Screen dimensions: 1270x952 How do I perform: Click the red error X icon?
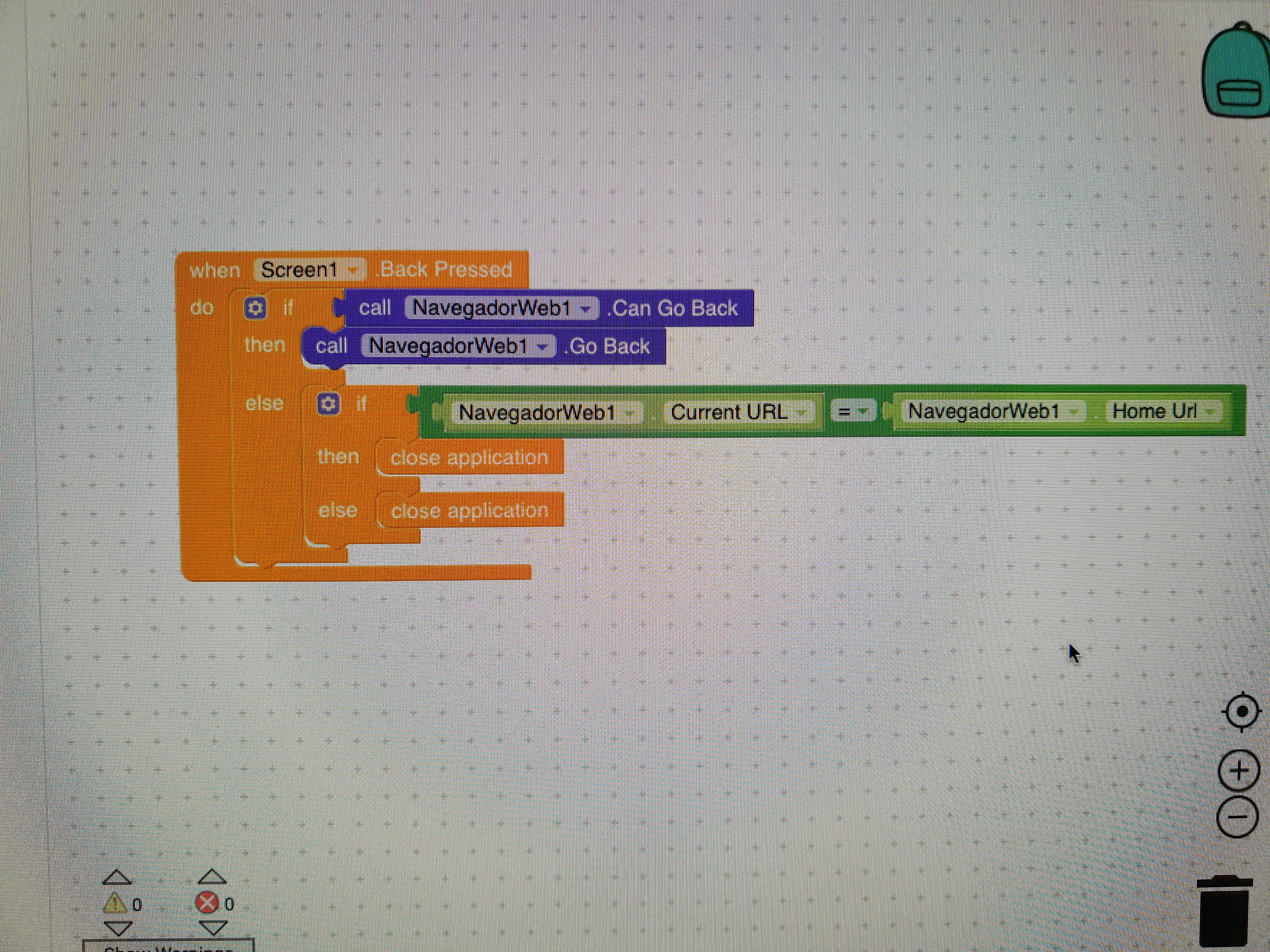[207, 903]
